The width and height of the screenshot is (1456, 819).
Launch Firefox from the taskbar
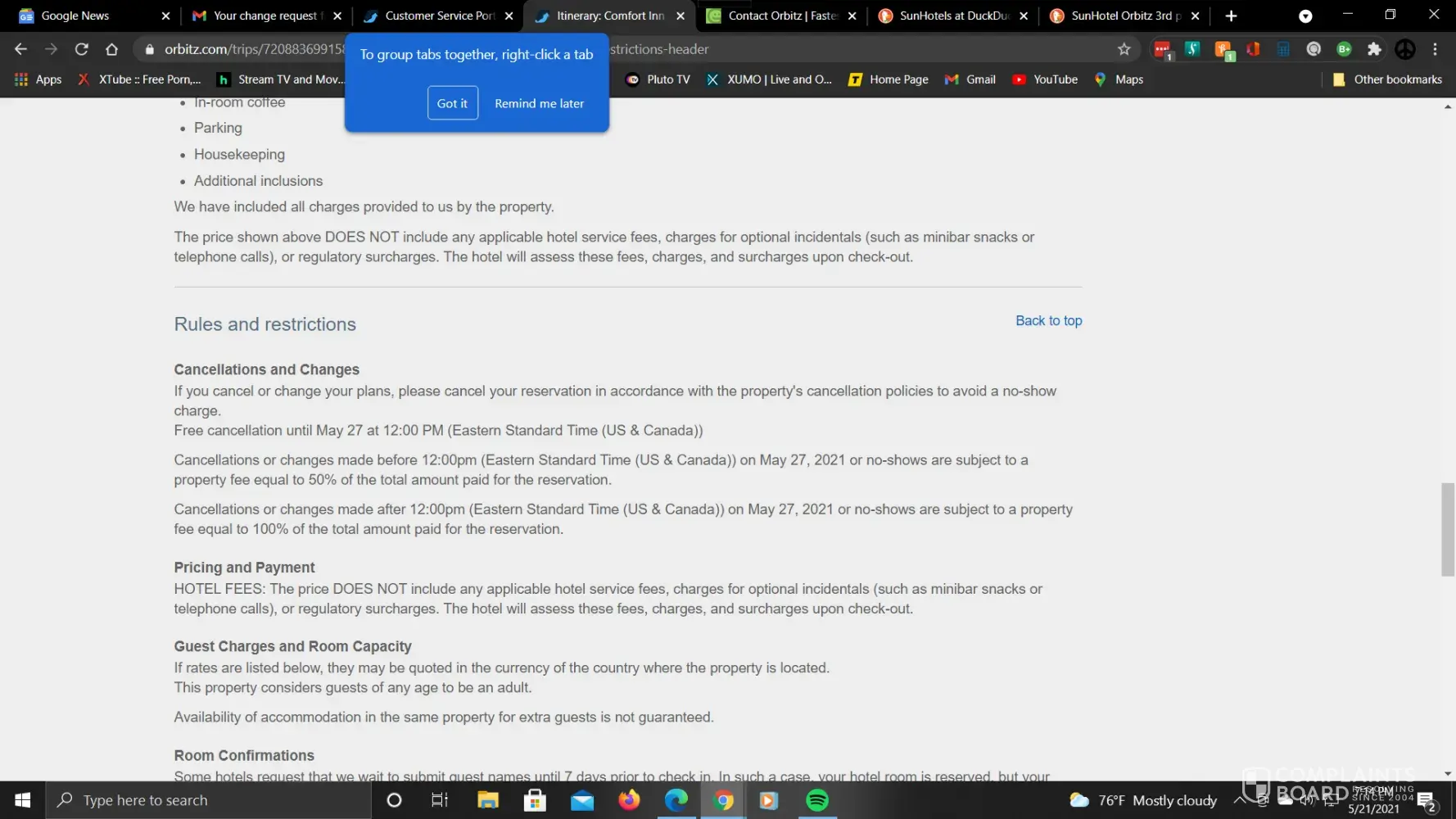pos(629,800)
